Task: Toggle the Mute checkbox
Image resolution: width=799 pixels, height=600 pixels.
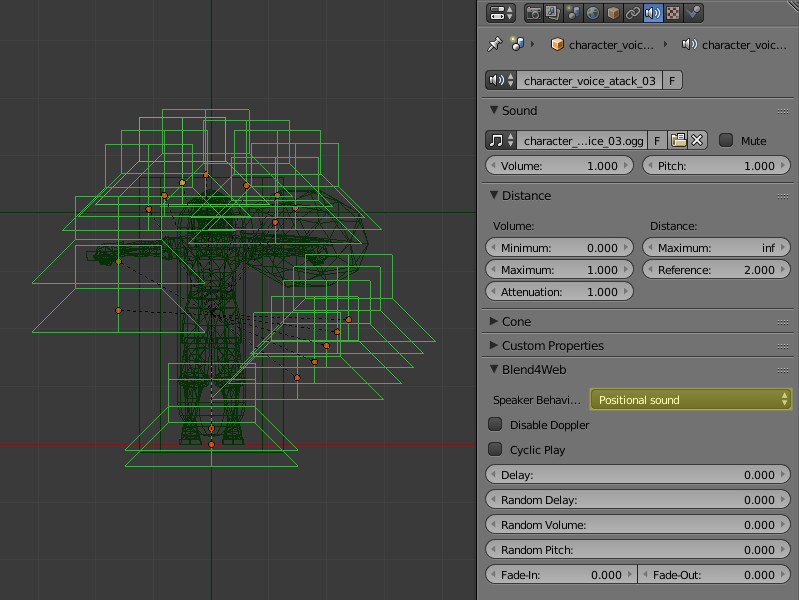Action: 726,140
